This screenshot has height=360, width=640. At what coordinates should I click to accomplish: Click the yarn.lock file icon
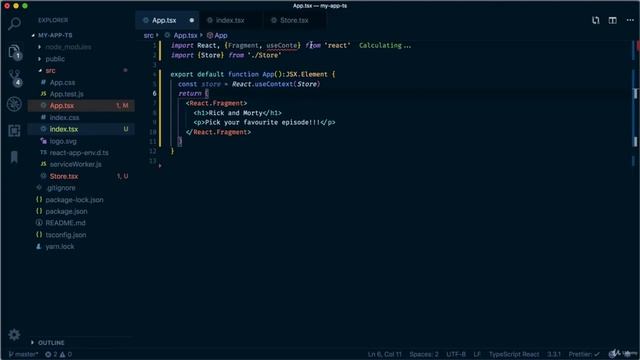39,247
